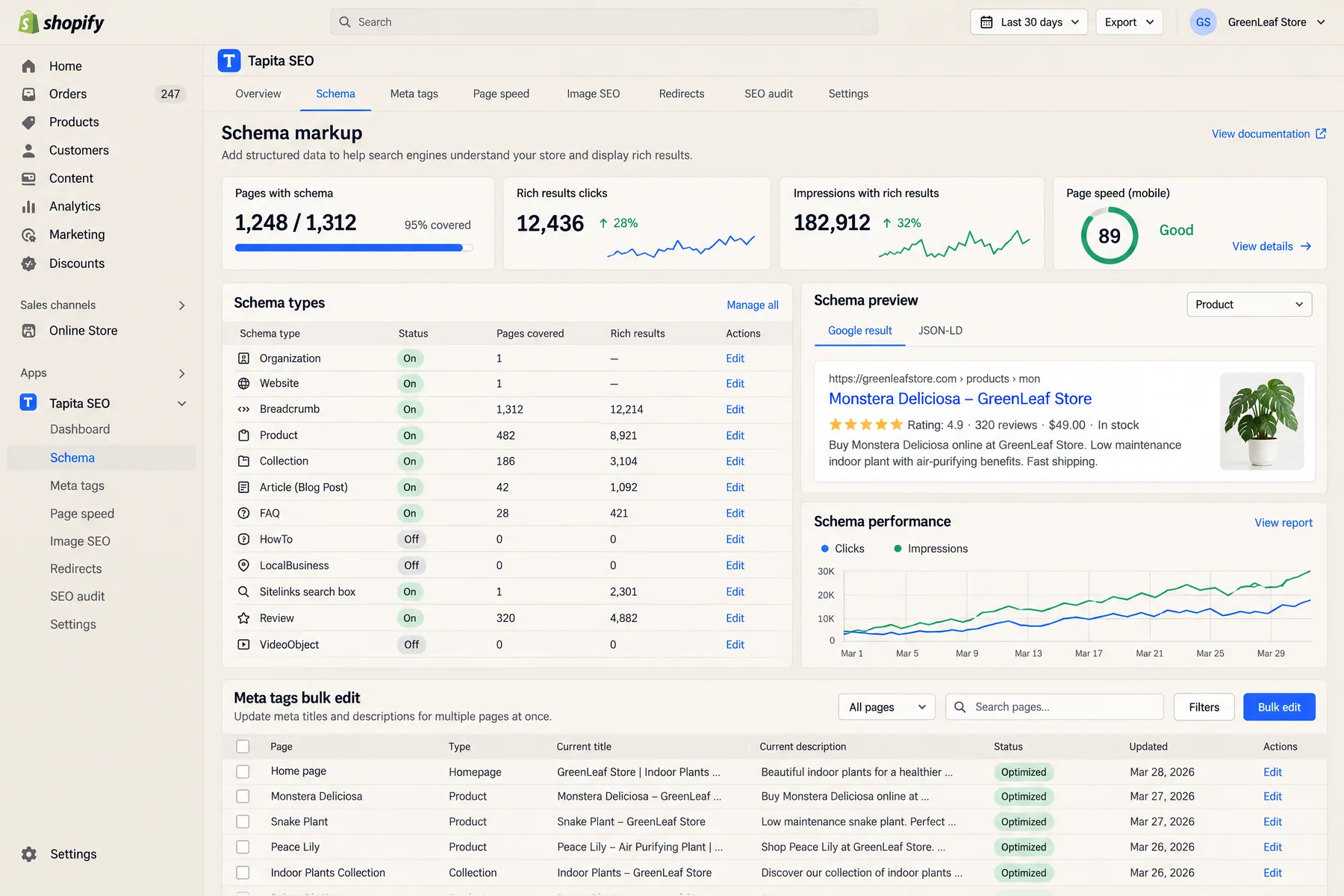This screenshot has height=896, width=1344.
Task: Click the Manage all link
Action: tap(753, 305)
